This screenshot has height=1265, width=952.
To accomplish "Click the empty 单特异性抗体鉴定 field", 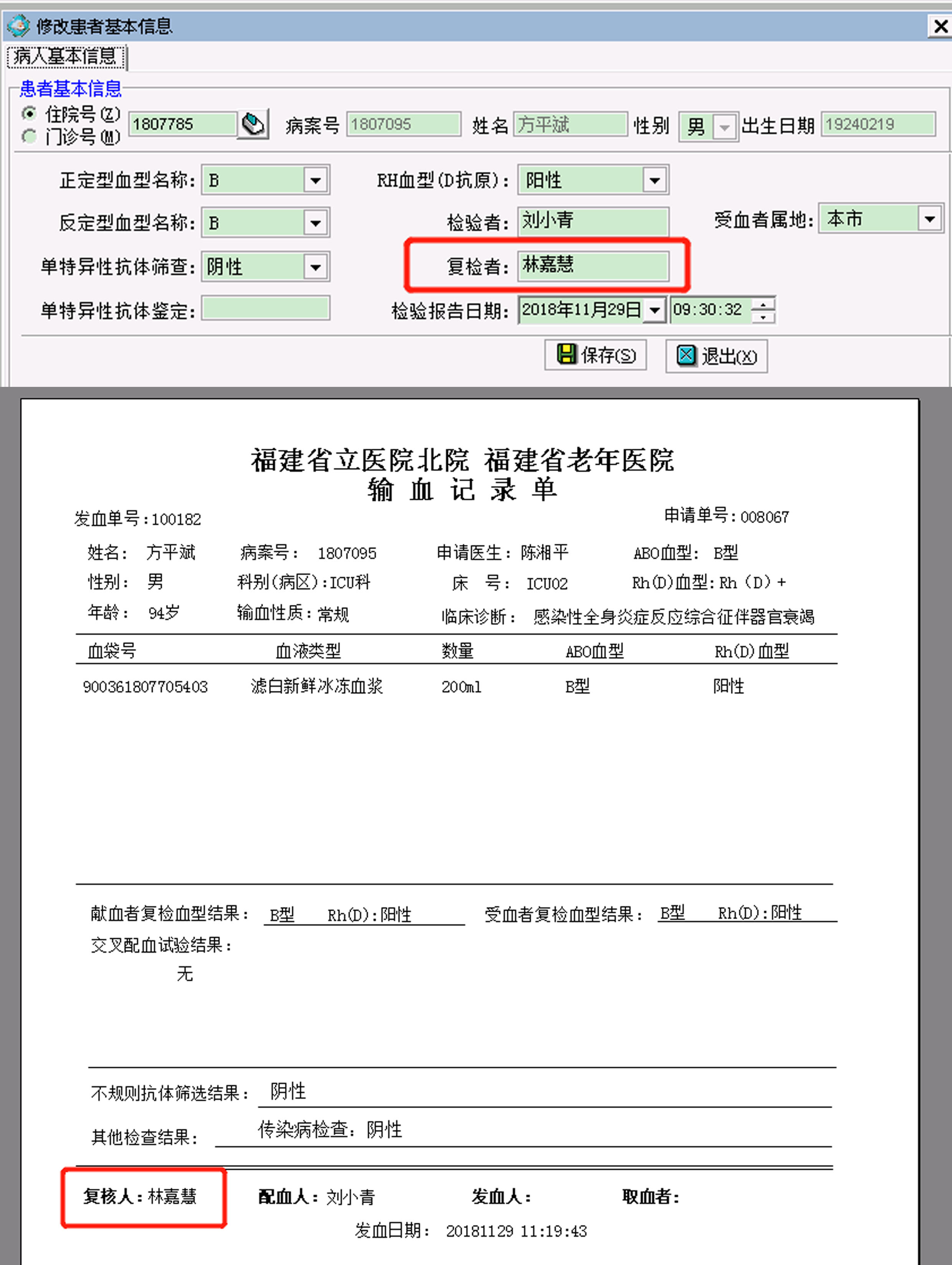I will (266, 308).
